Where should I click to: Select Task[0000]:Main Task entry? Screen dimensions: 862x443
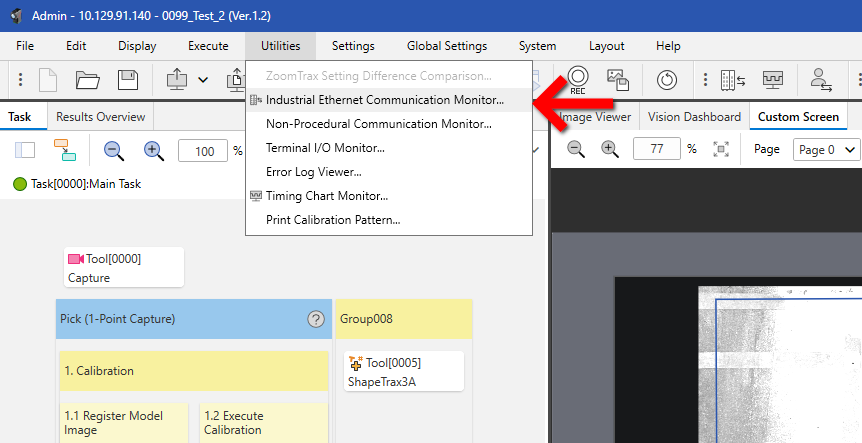[x=77, y=184]
